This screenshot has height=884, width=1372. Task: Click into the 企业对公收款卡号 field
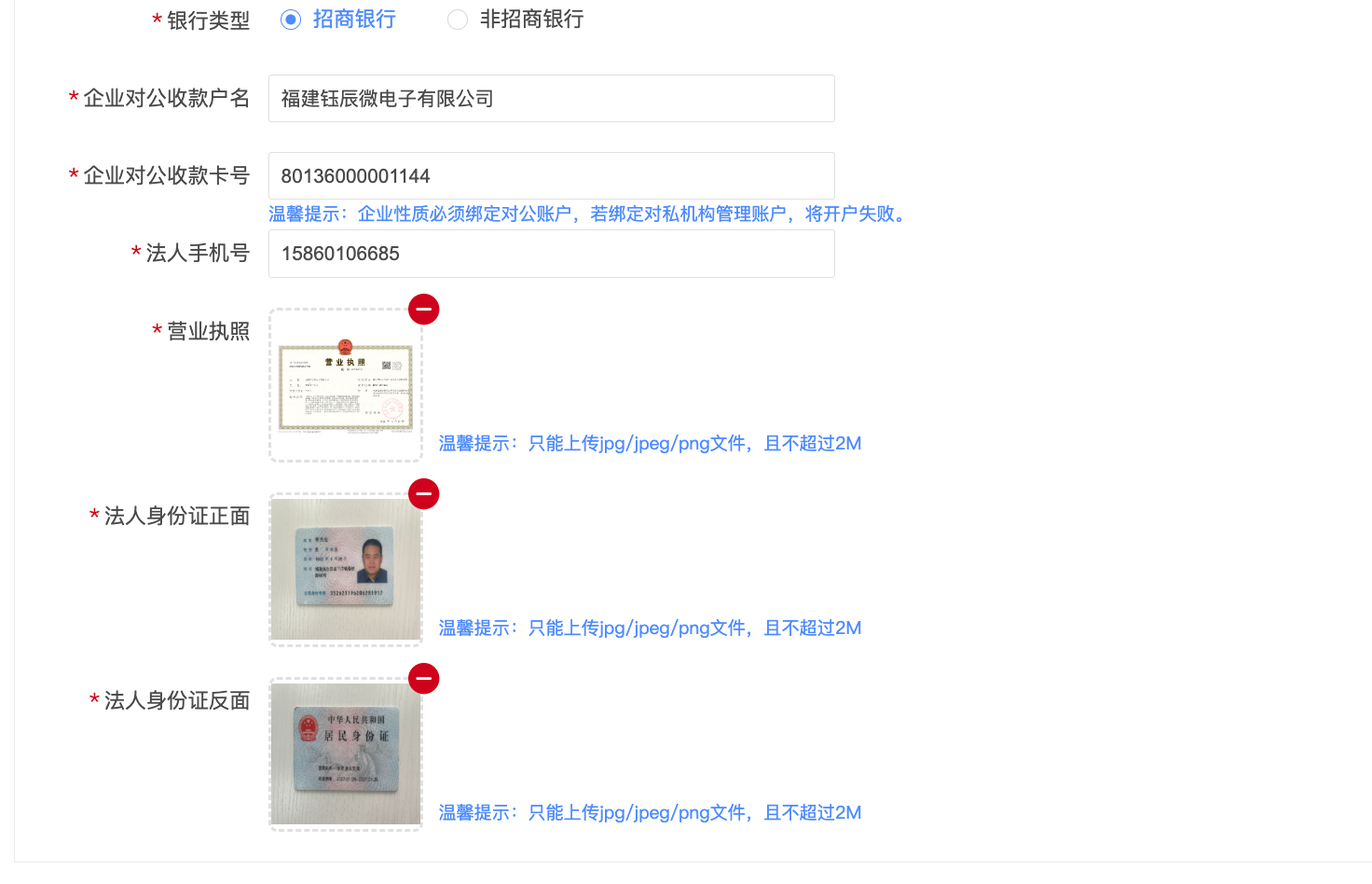tap(552, 175)
